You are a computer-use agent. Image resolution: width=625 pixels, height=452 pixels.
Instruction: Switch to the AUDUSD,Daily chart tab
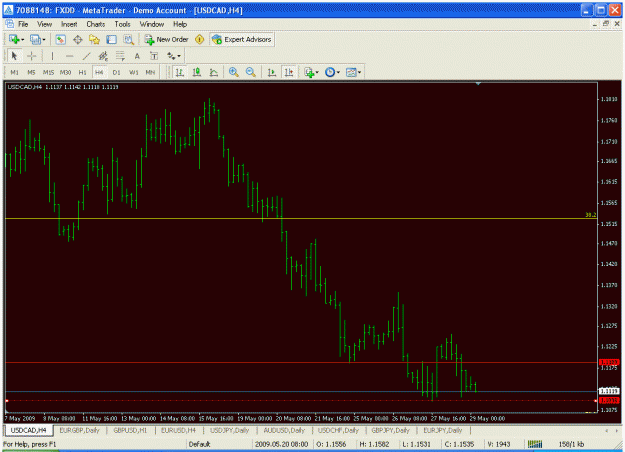coord(284,430)
